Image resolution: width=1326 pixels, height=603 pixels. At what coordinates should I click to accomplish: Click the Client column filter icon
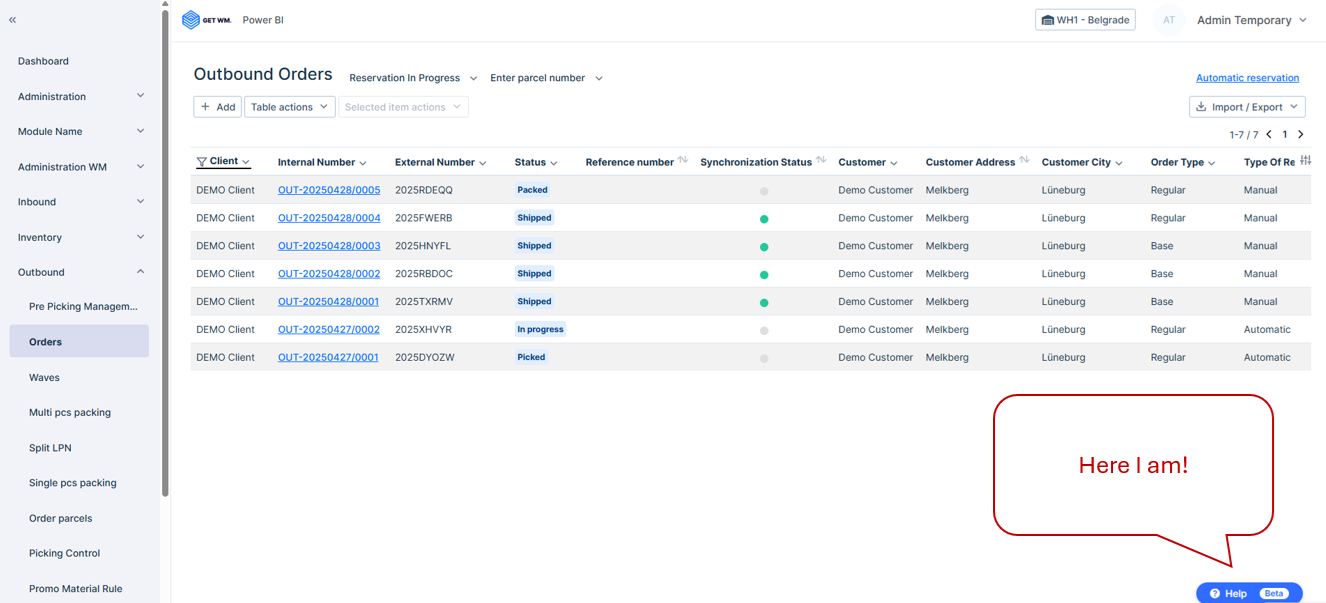[202, 162]
